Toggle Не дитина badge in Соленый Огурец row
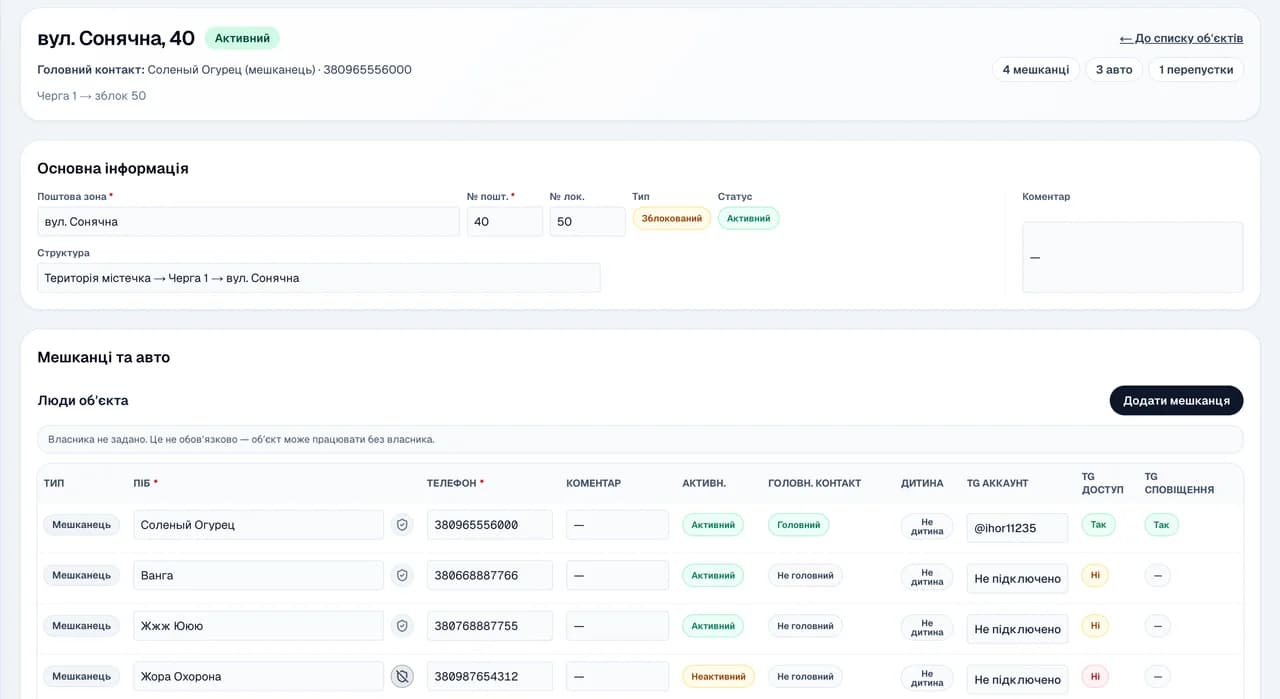This screenshot has width=1280, height=699. (x=927, y=526)
